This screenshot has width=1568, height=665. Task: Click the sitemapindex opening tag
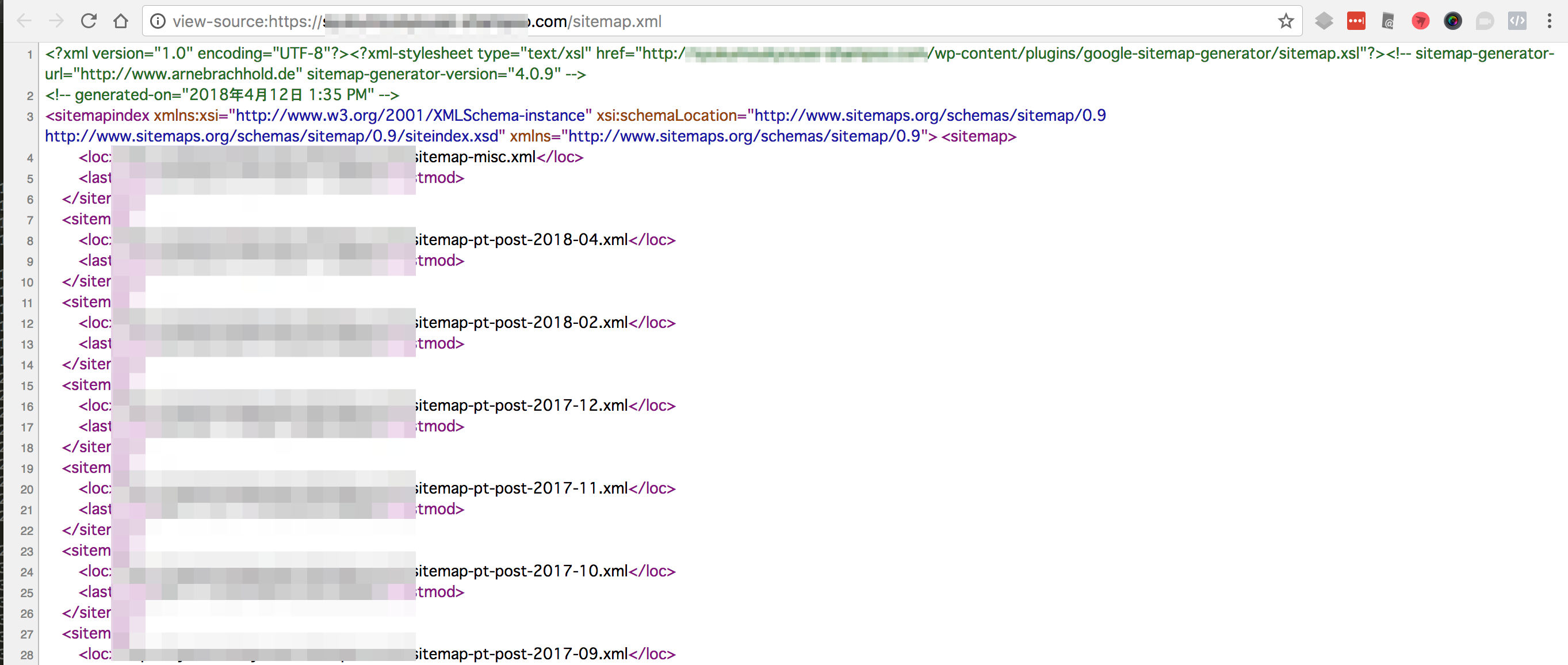97,116
